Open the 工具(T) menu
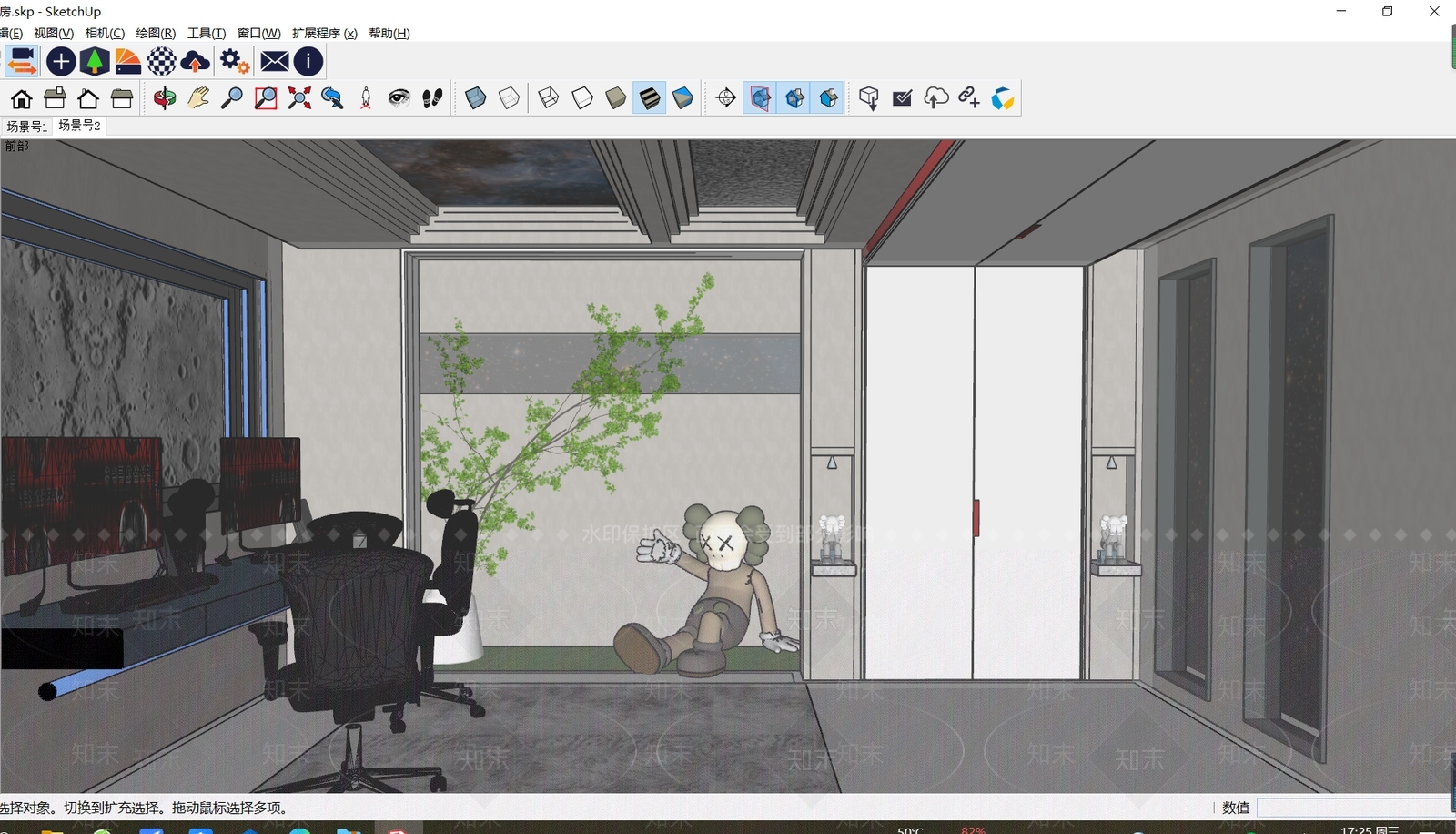The image size is (1456, 834). pyautogui.click(x=207, y=34)
